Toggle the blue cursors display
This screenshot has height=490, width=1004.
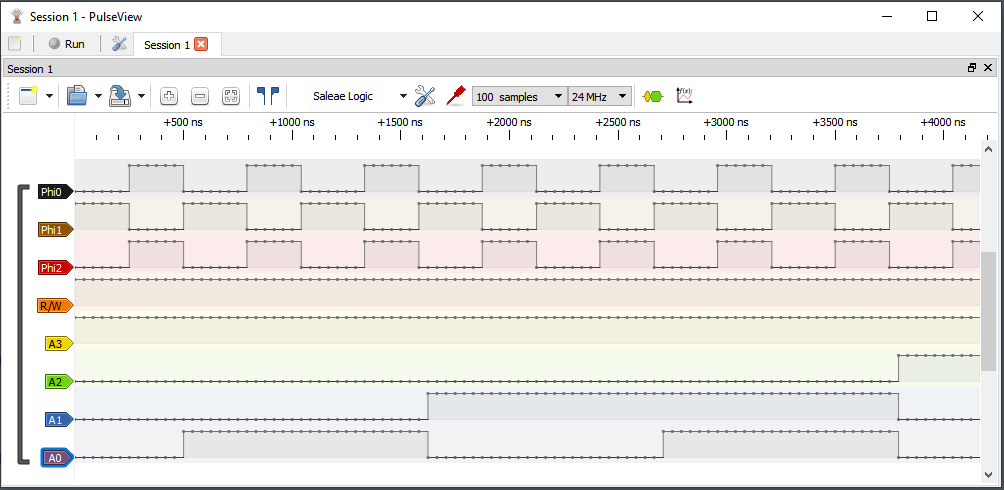coord(267,96)
